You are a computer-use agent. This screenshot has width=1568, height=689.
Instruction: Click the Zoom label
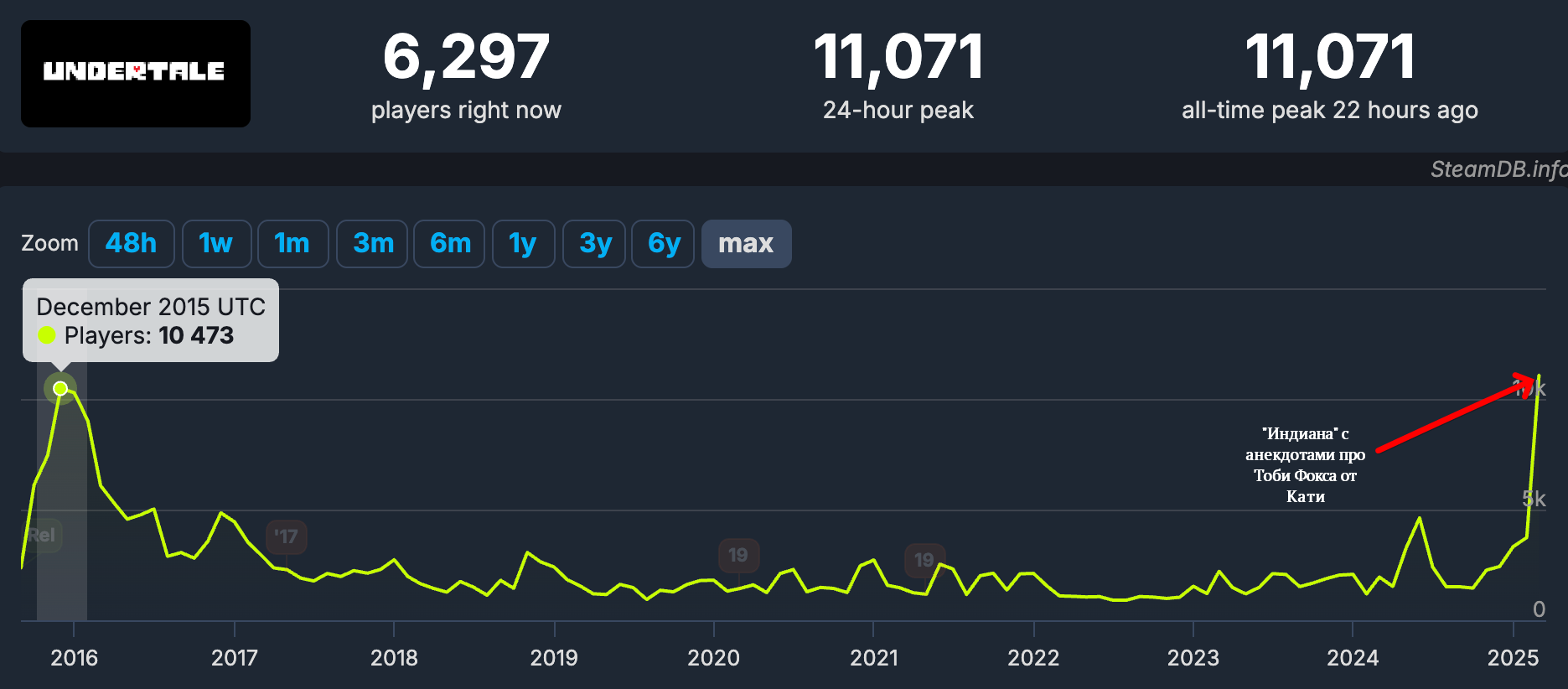tap(49, 244)
